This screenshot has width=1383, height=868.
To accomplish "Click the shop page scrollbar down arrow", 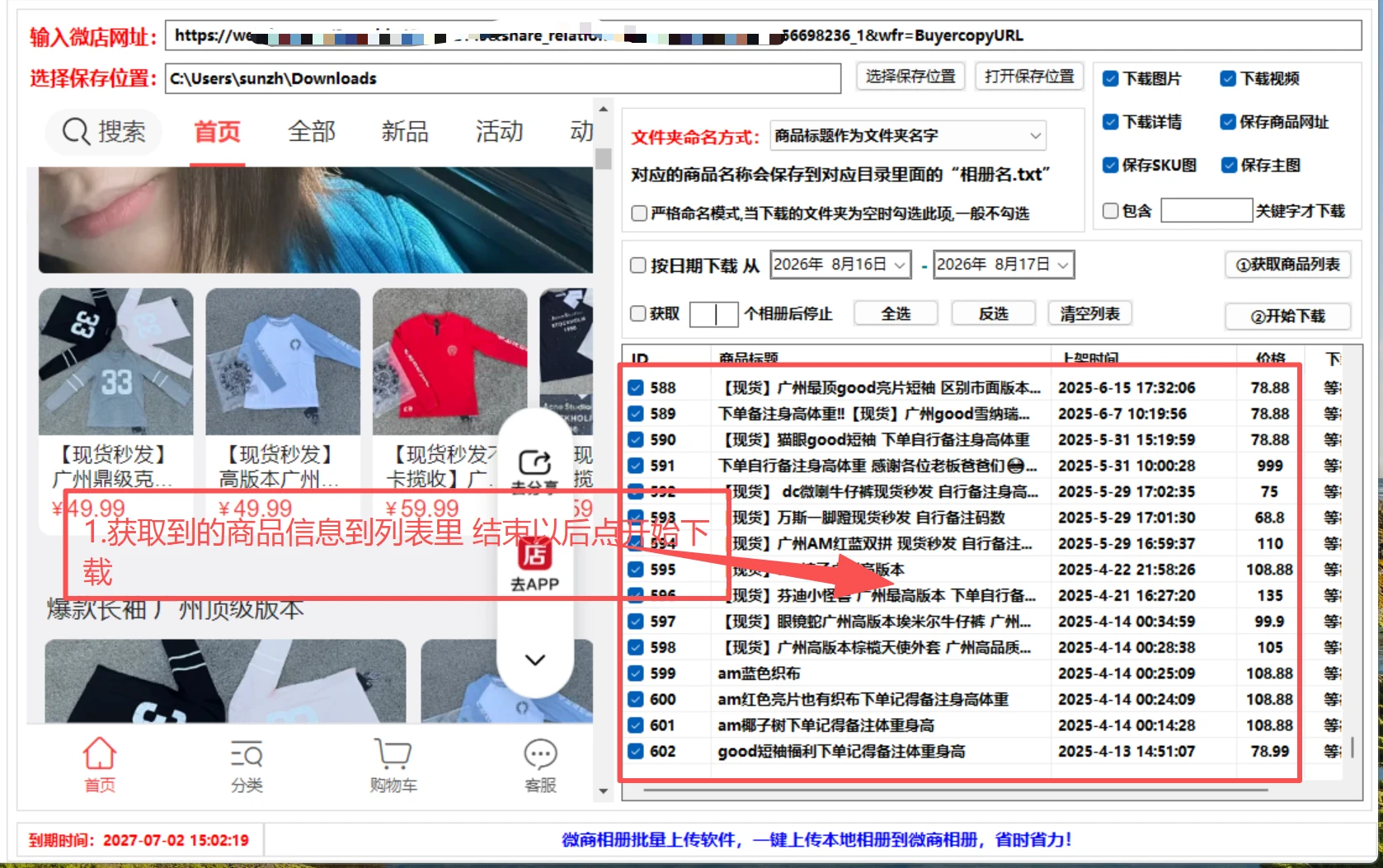I will click(604, 791).
